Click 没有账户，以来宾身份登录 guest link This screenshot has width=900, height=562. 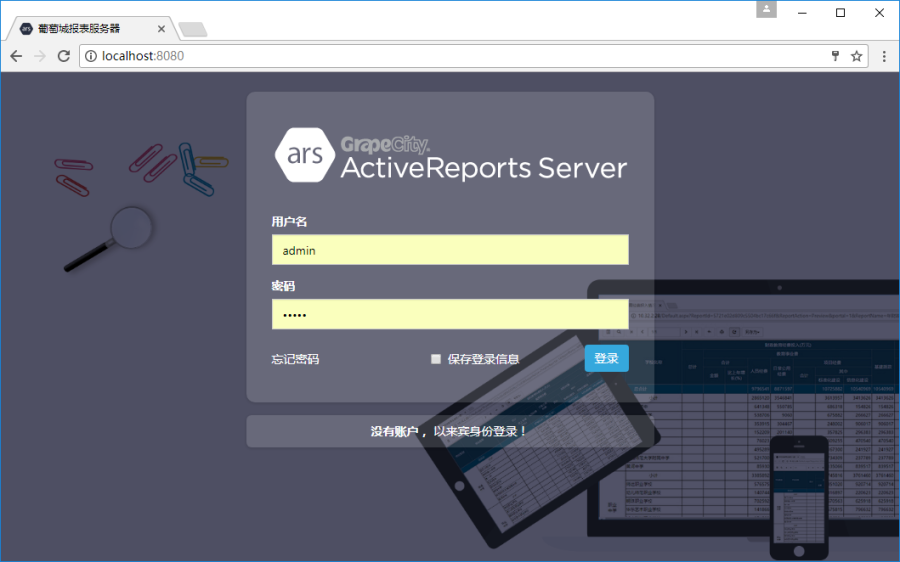(448, 431)
